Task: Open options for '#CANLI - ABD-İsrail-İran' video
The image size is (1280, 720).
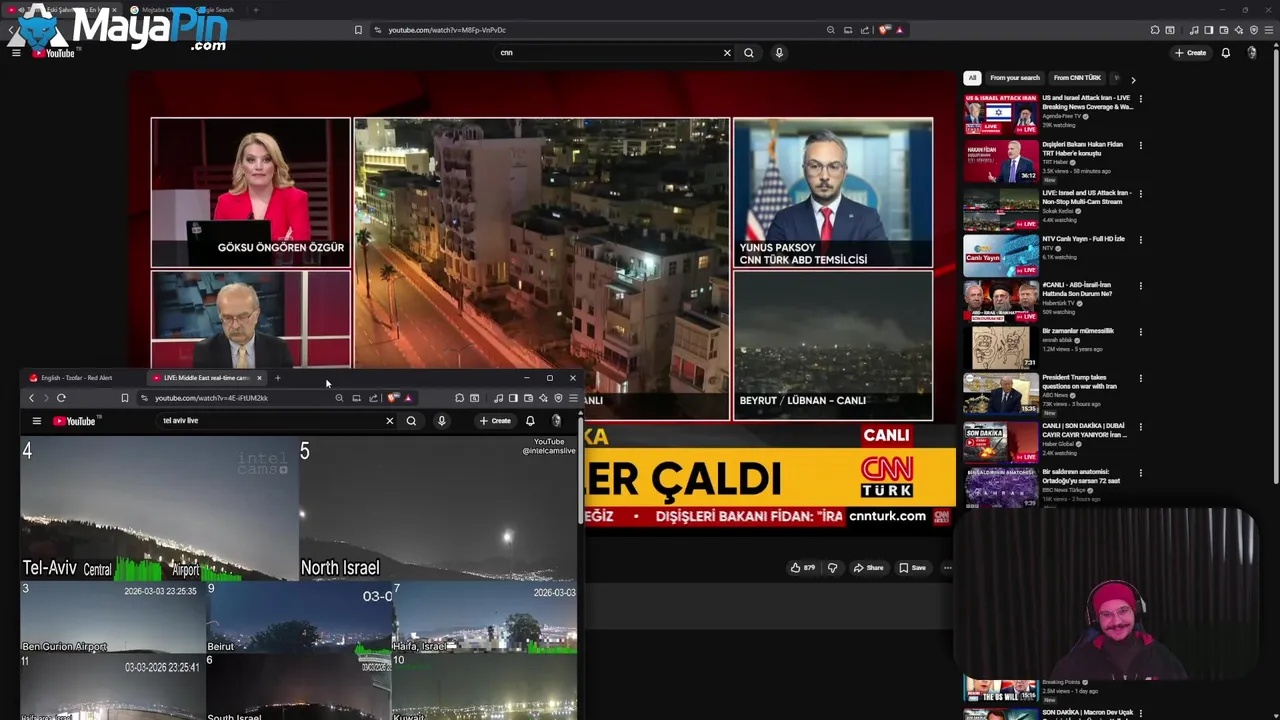Action: coord(1140,286)
